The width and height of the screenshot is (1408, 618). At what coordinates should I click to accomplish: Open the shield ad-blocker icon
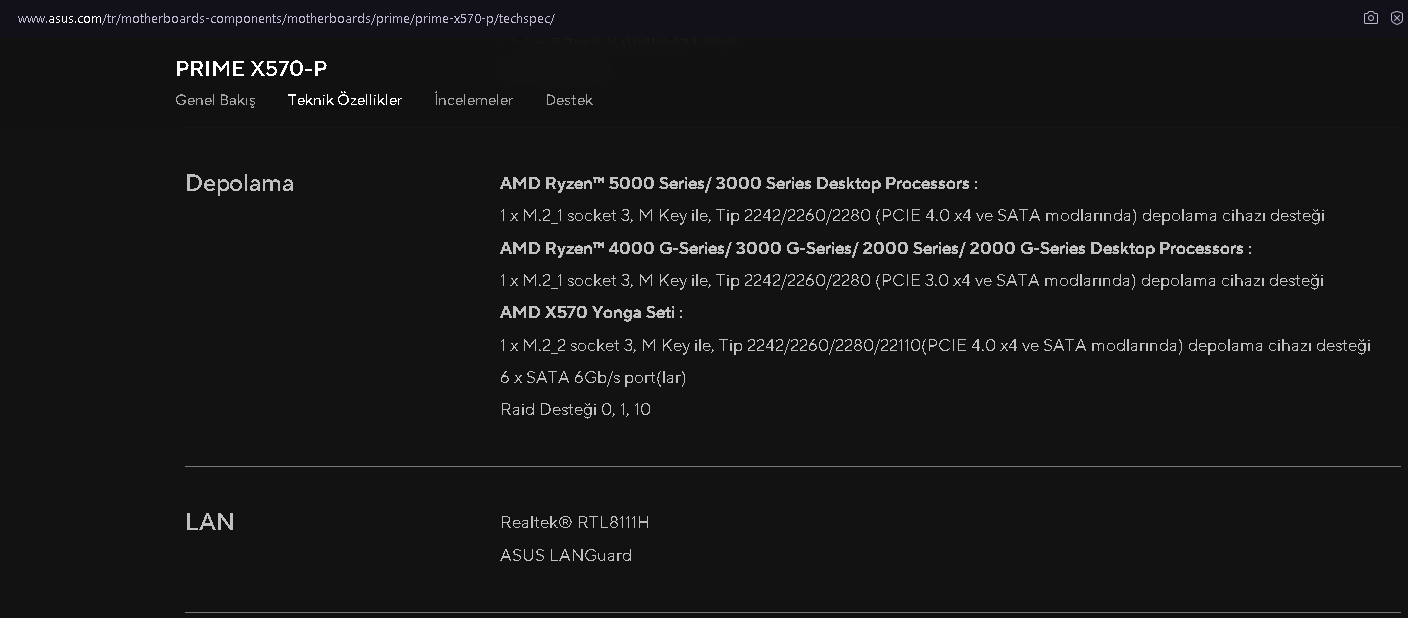click(1396, 18)
